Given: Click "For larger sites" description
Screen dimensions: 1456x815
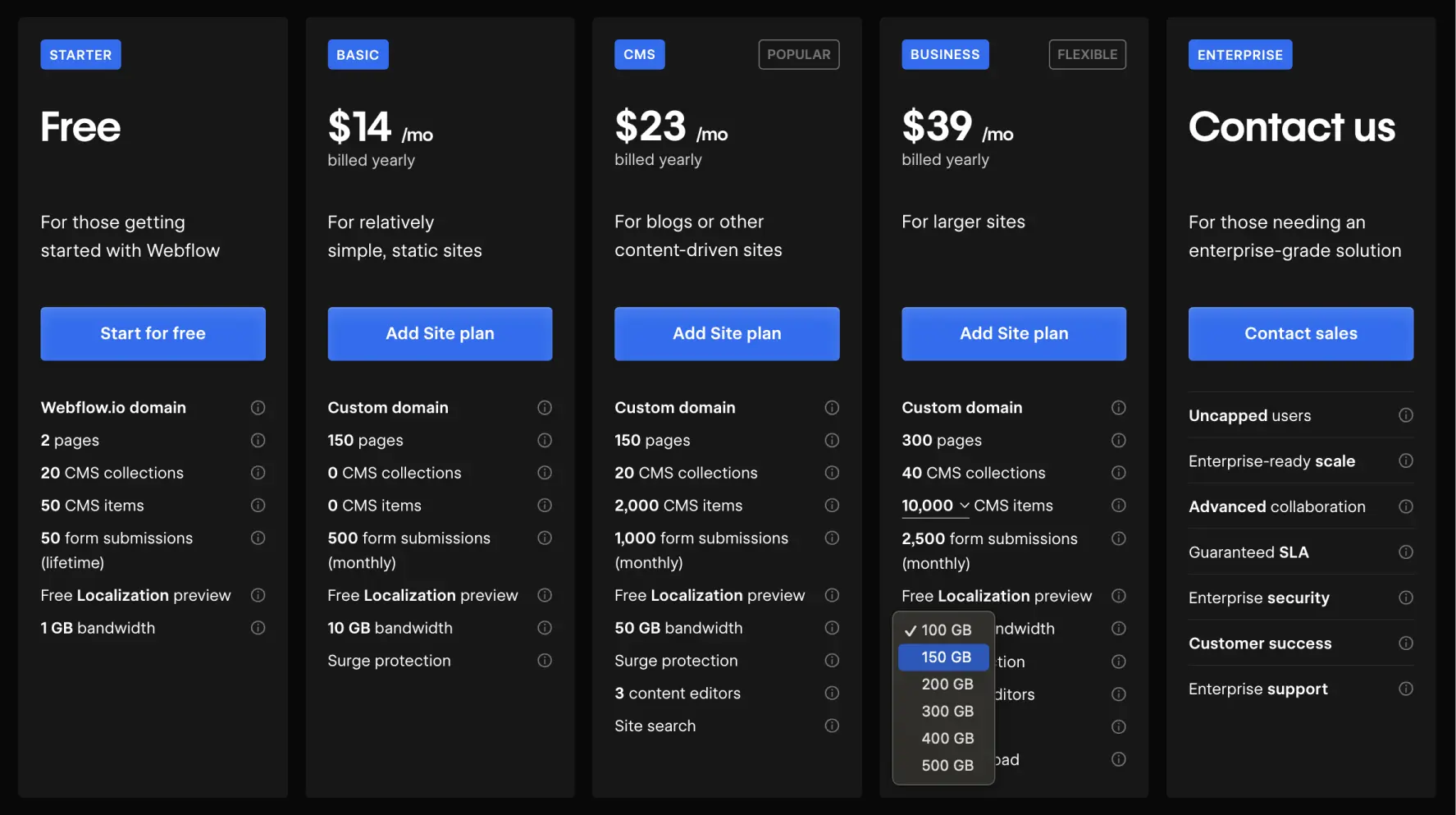Looking at the screenshot, I should pyautogui.click(x=963, y=222).
